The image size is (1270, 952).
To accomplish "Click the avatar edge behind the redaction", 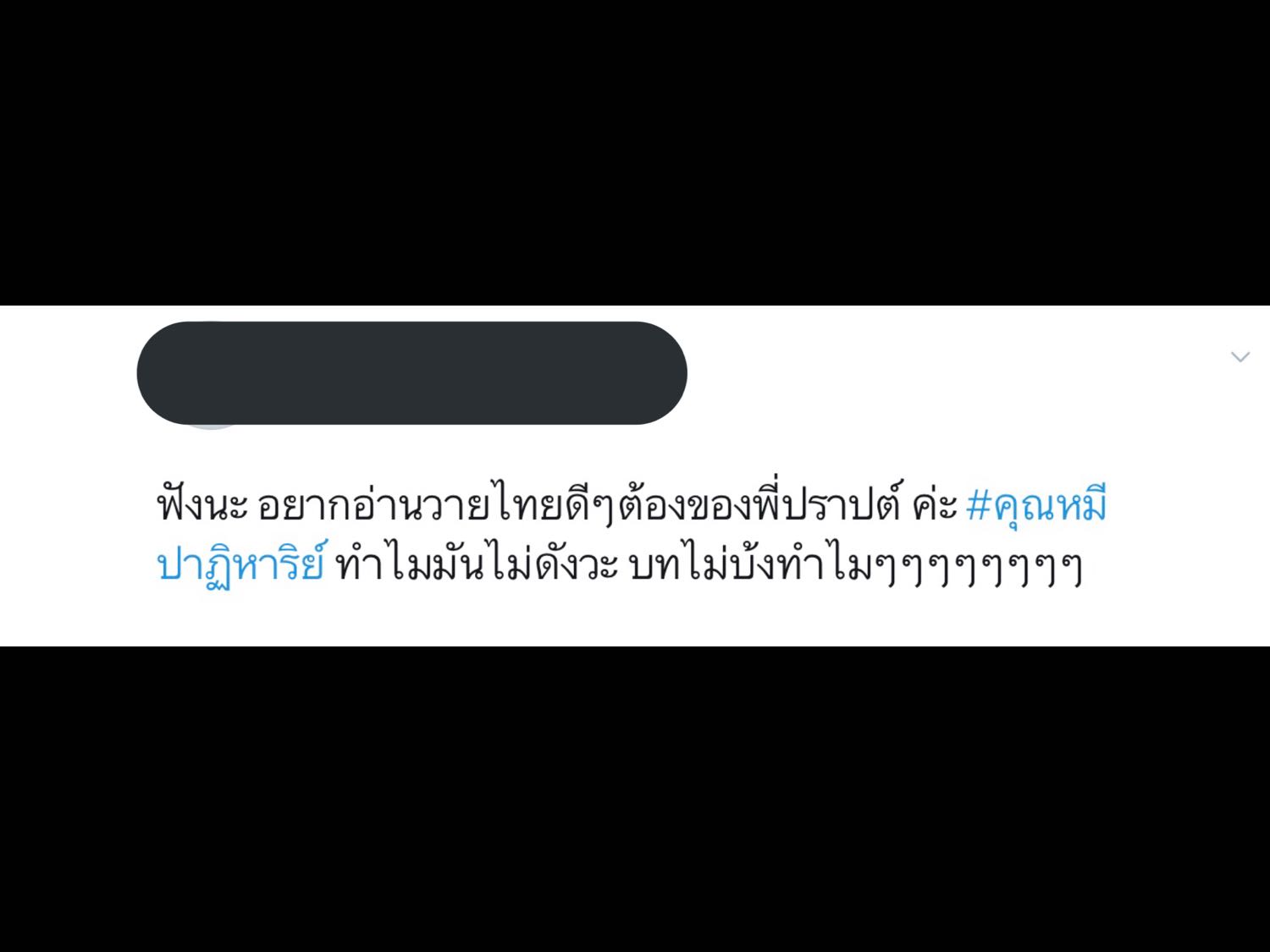I will [x=211, y=427].
